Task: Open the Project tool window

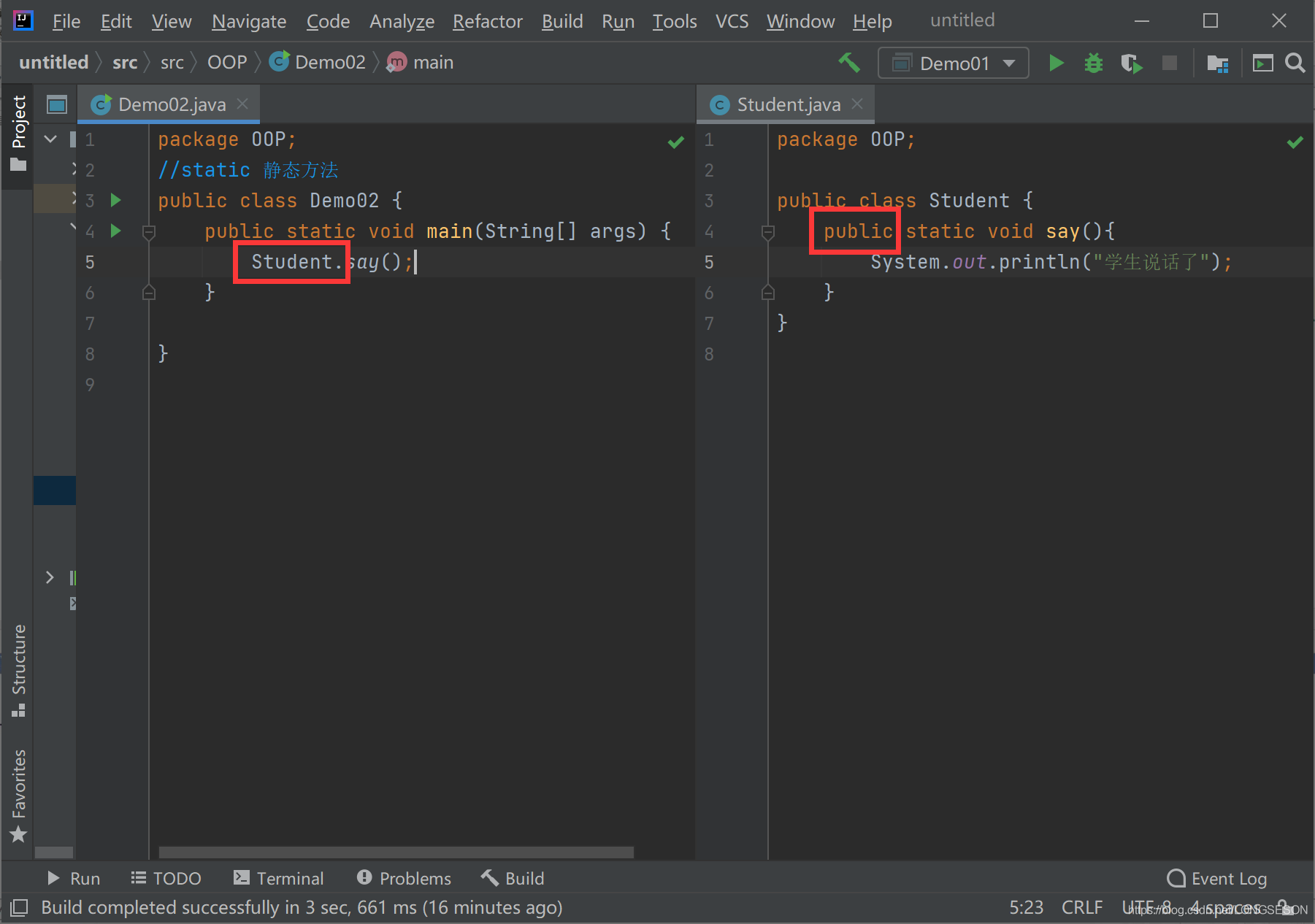Action: click(x=18, y=133)
